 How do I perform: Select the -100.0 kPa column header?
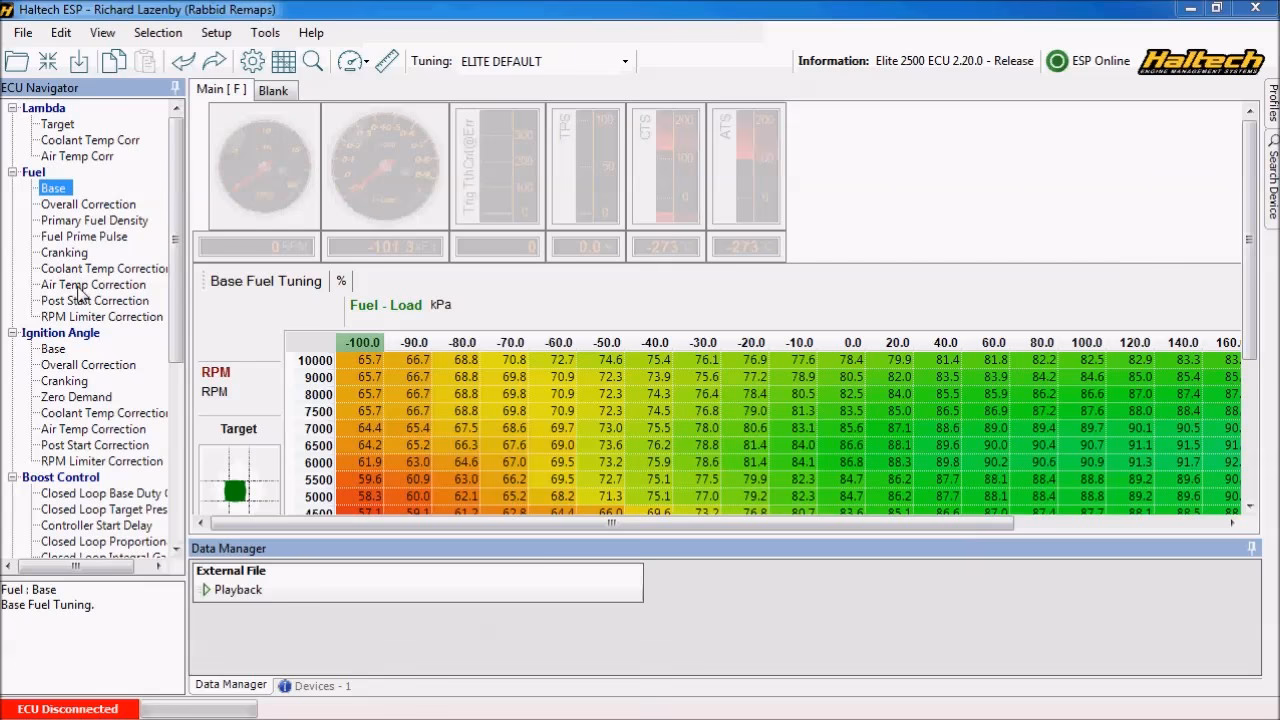pos(360,343)
